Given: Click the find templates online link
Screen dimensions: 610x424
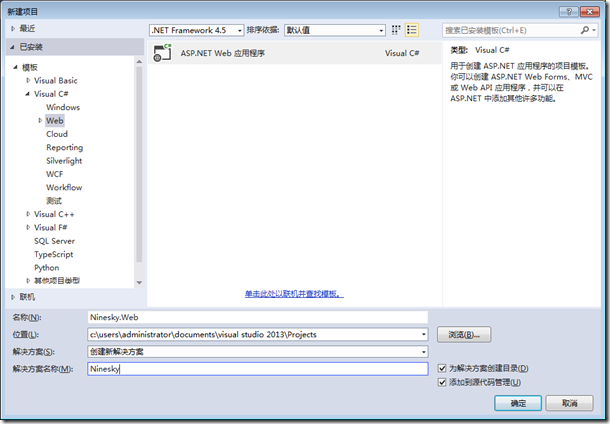Looking at the screenshot, I should click(x=294, y=294).
